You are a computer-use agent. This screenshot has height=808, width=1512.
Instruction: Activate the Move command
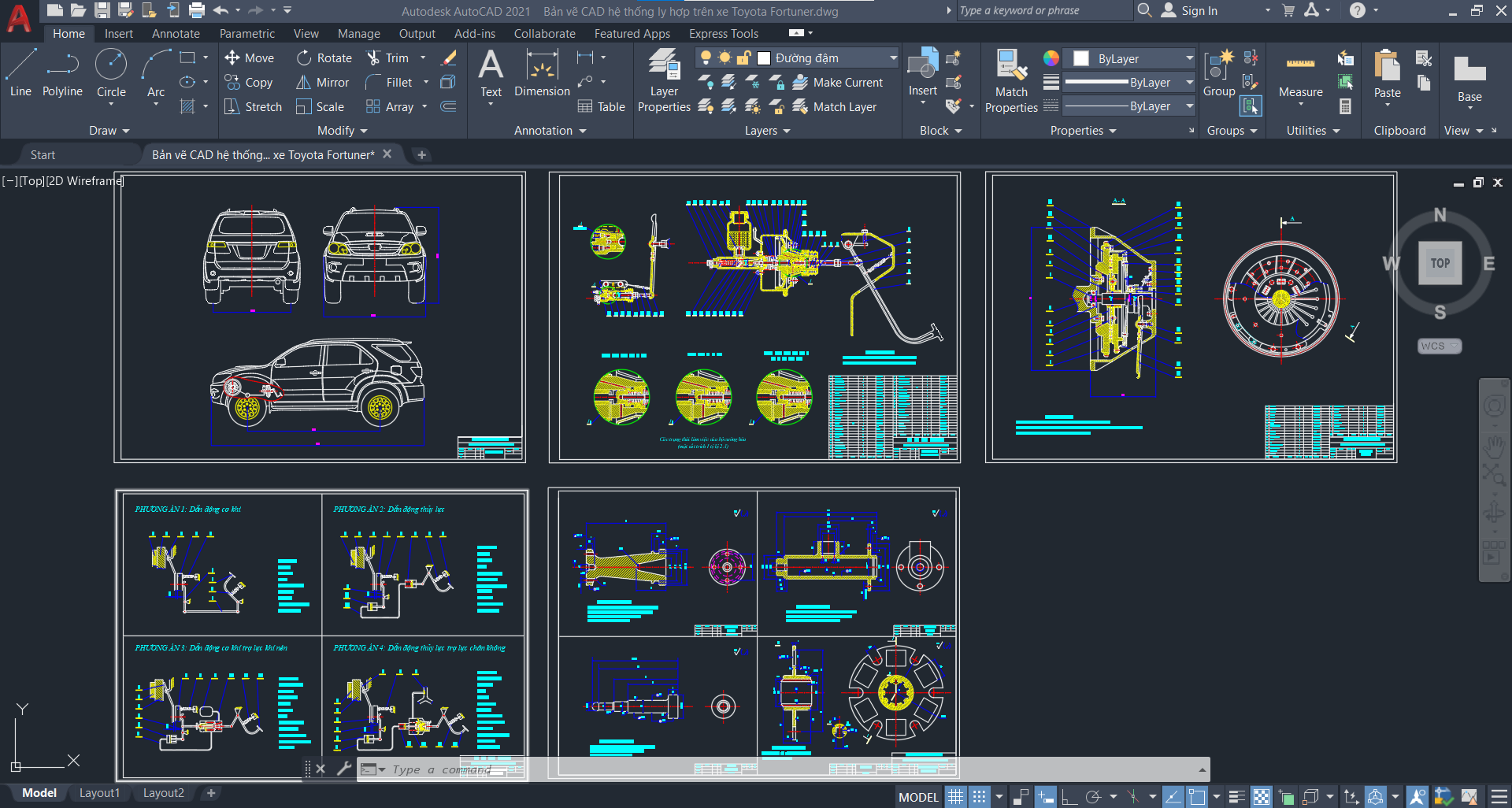click(x=249, y=57)
